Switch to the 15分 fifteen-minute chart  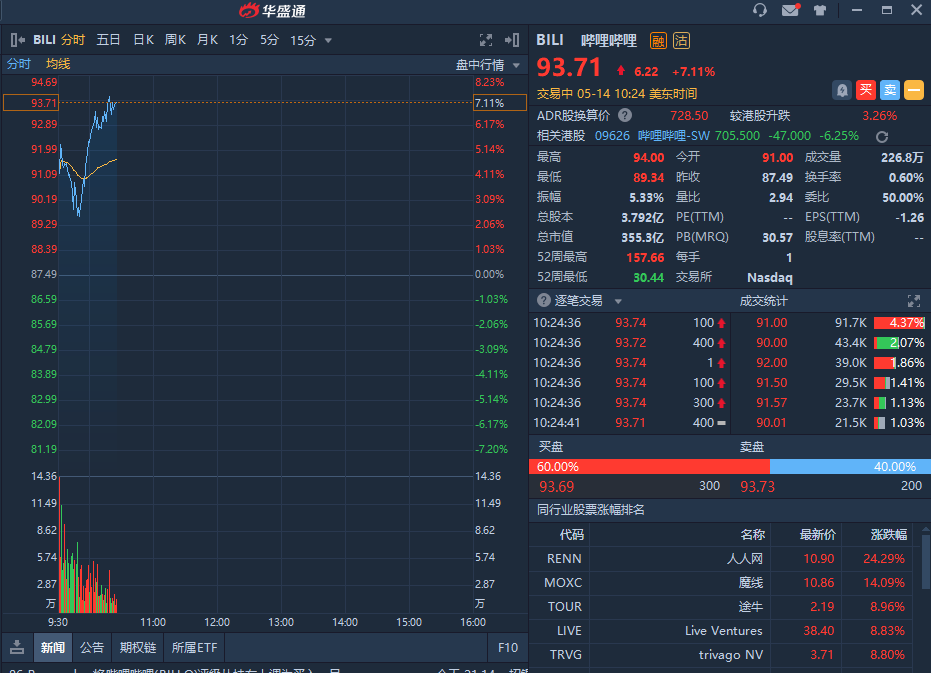click(303, 40)
